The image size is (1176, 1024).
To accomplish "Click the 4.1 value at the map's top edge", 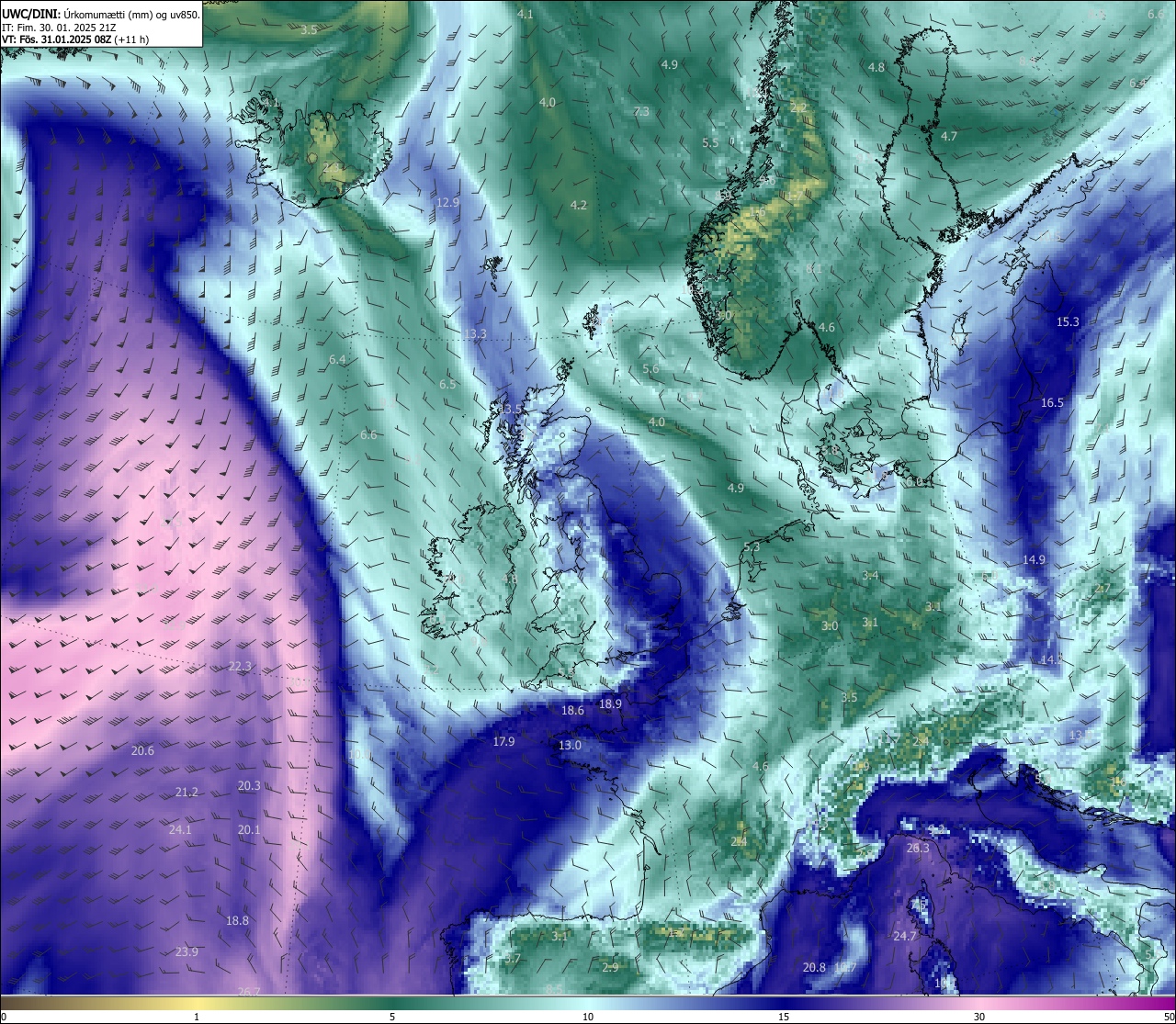I will pos(525,14).
